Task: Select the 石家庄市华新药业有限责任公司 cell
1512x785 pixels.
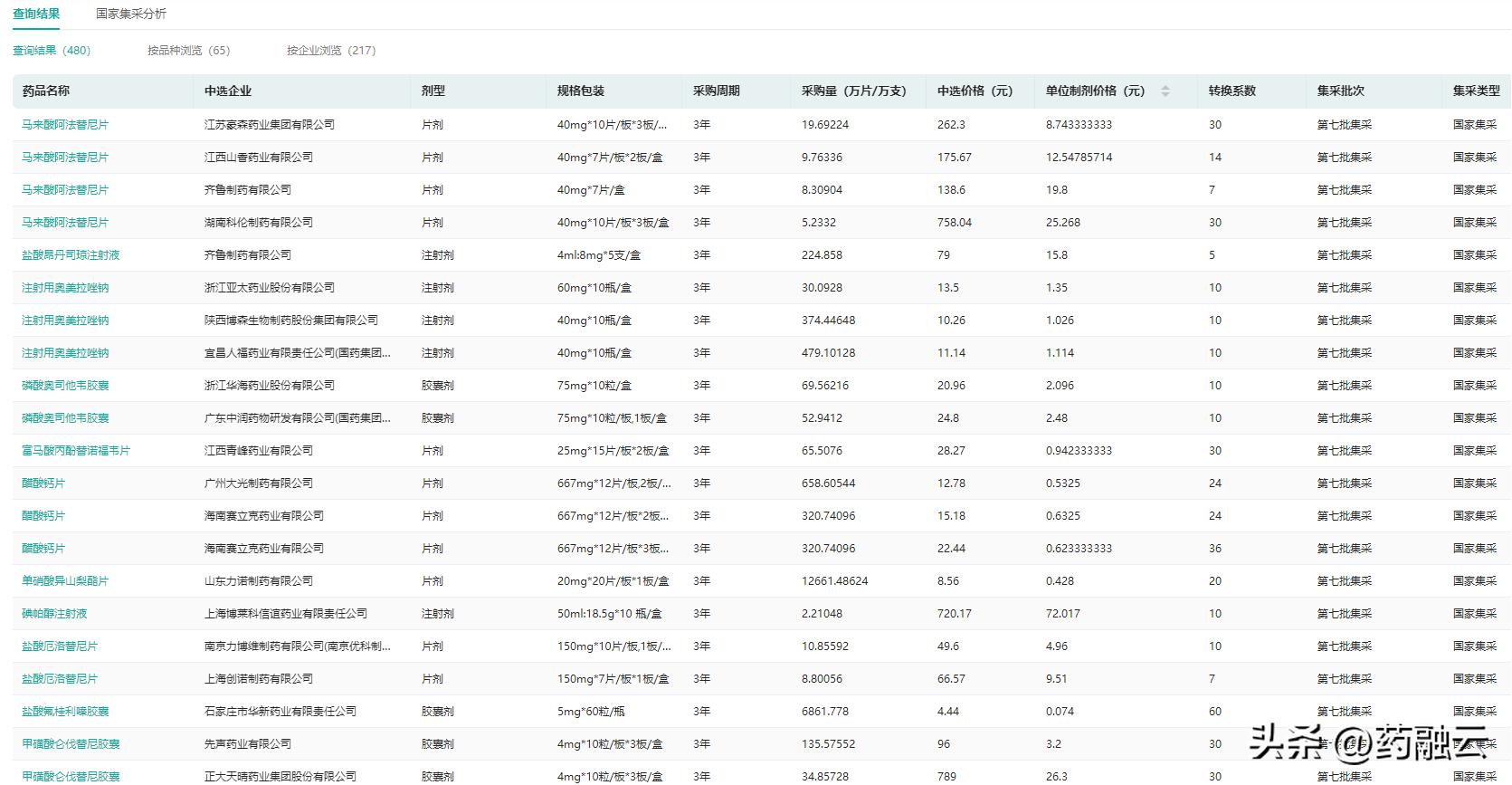Action: (x=281, y=712)
